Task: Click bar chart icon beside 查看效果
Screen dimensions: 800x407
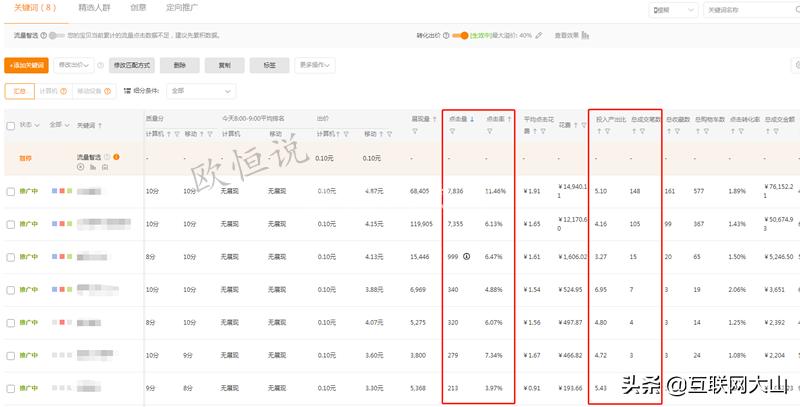Action: click(585, 36)
